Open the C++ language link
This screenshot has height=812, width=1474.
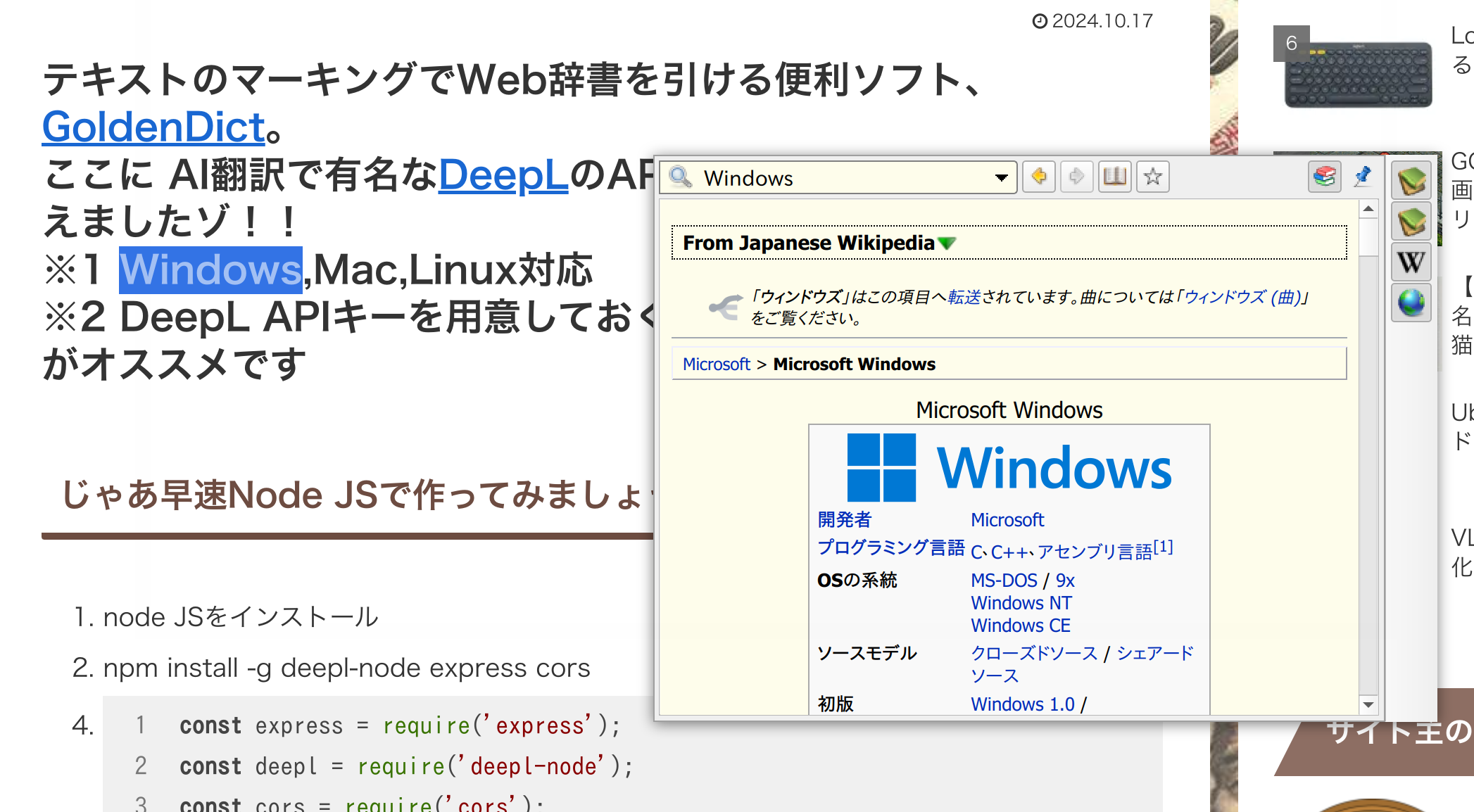point(1009,552)
